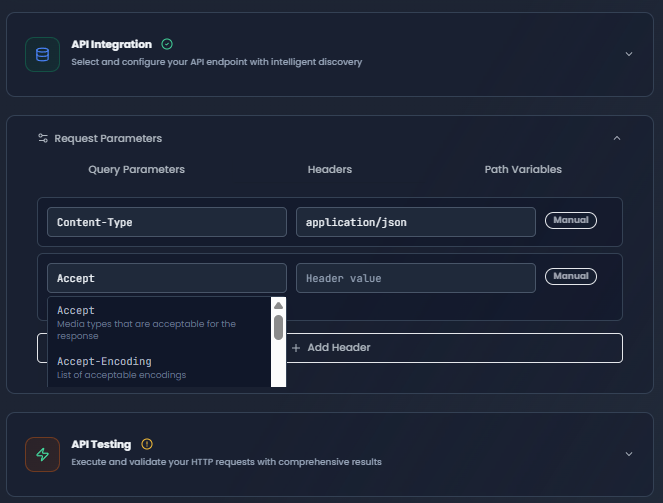The height and width of the screenshot is (503, 663).
Task: Switch to the Query Parameters tab
Action: pyautogui.click(x=136, y=169)
